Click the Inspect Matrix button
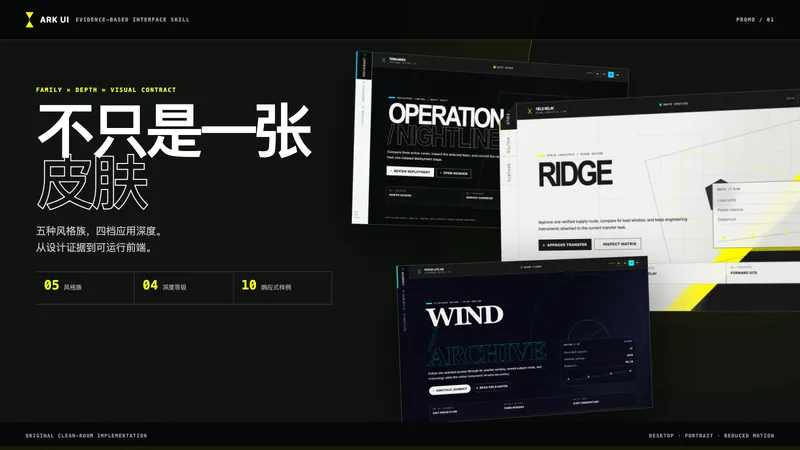800x450 pixels. click(618, 244)
